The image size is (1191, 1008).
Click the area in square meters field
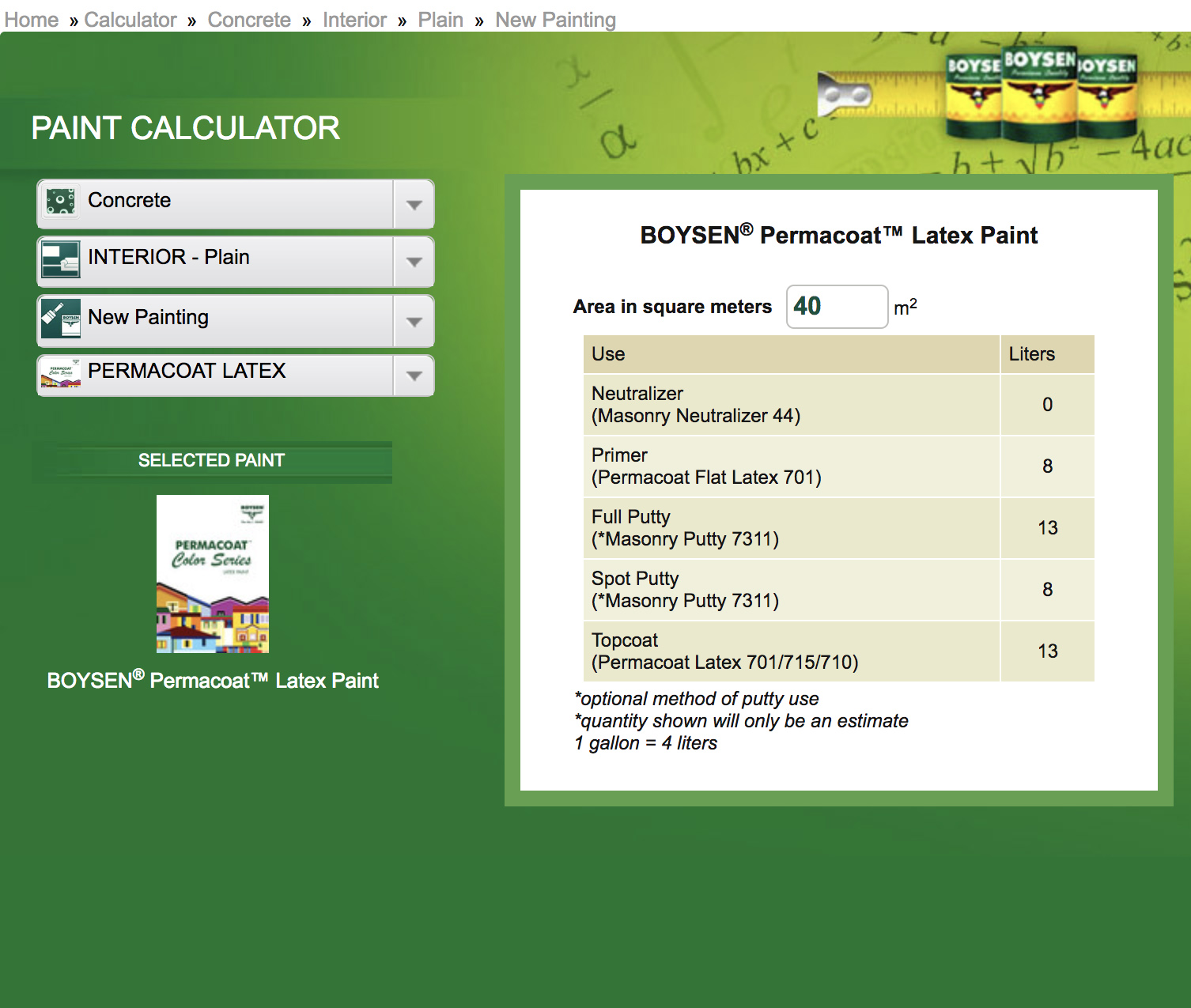[x=837, y=307]
